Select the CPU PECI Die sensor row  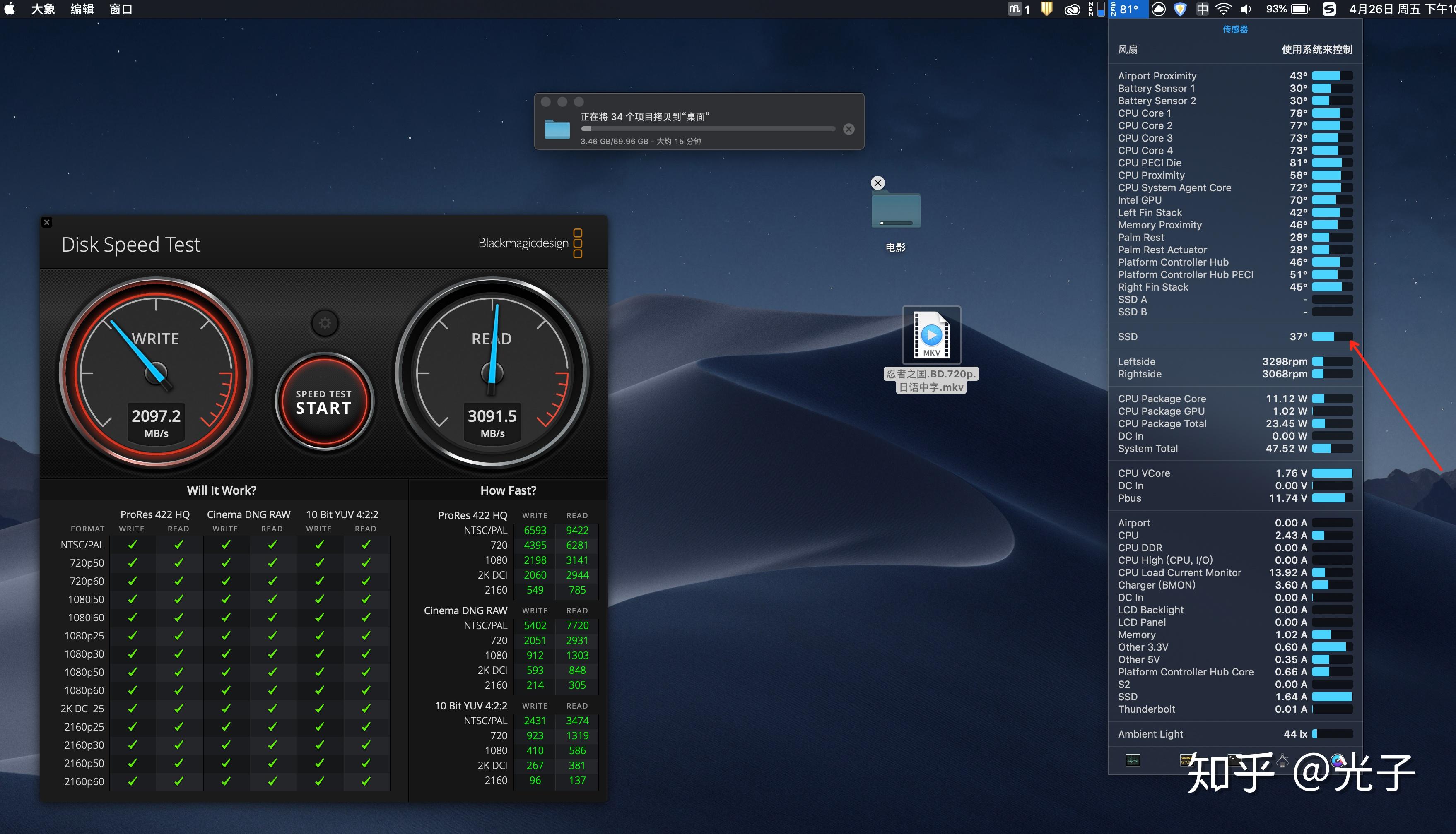pyautogui.click(x=1235, y=163)
